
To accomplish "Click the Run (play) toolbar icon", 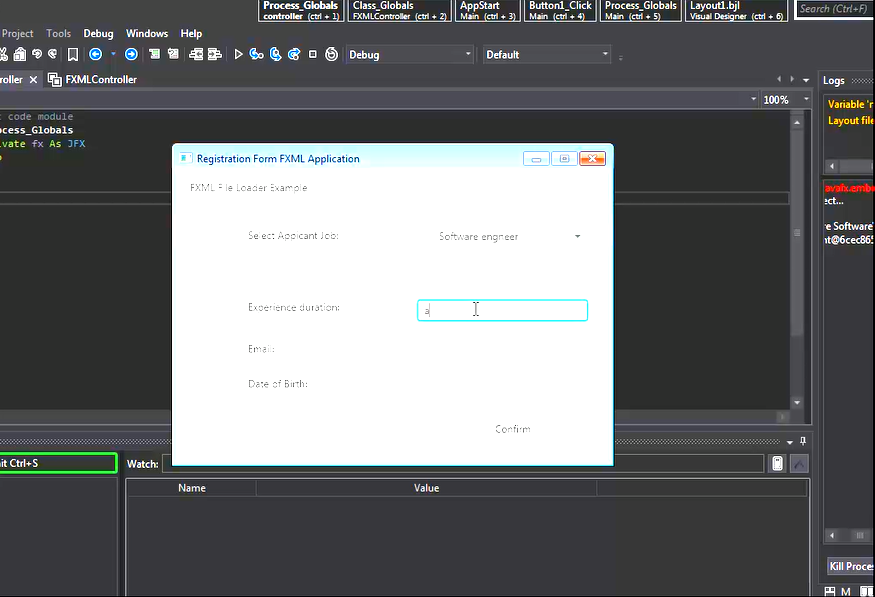I will [x=239, y=55].
